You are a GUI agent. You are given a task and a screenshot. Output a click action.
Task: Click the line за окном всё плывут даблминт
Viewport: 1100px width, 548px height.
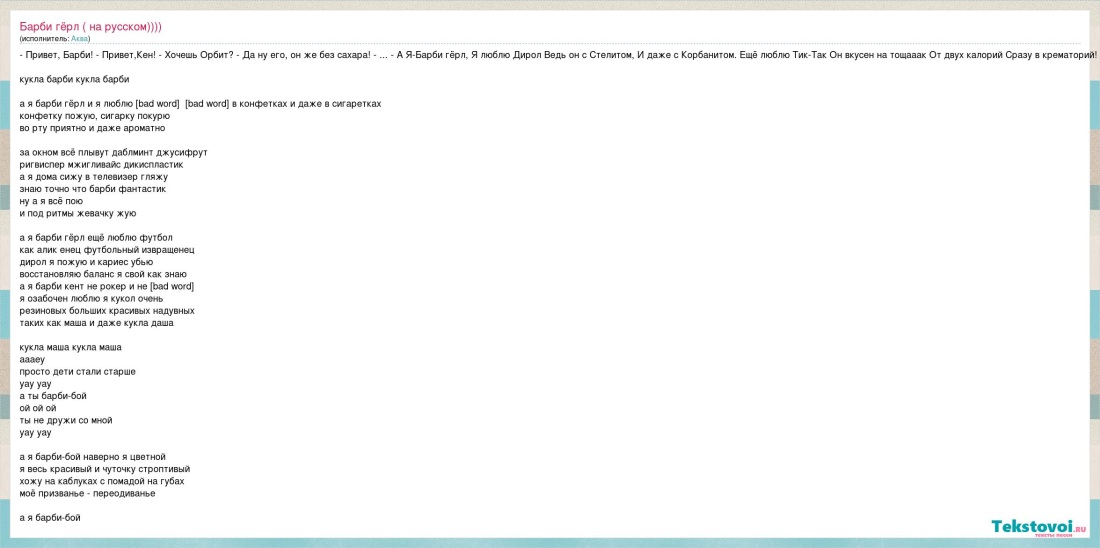(x=113, y=152)
